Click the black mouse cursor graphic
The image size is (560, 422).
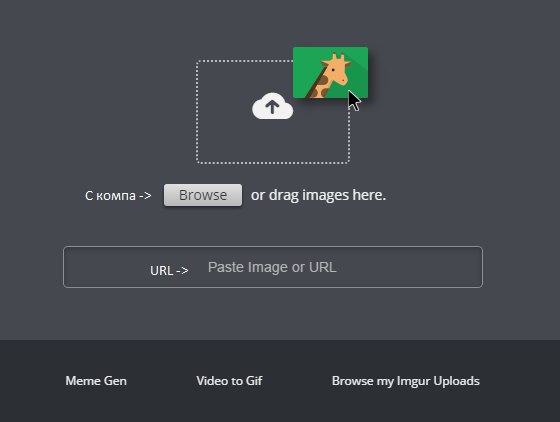tap(354, 101)
